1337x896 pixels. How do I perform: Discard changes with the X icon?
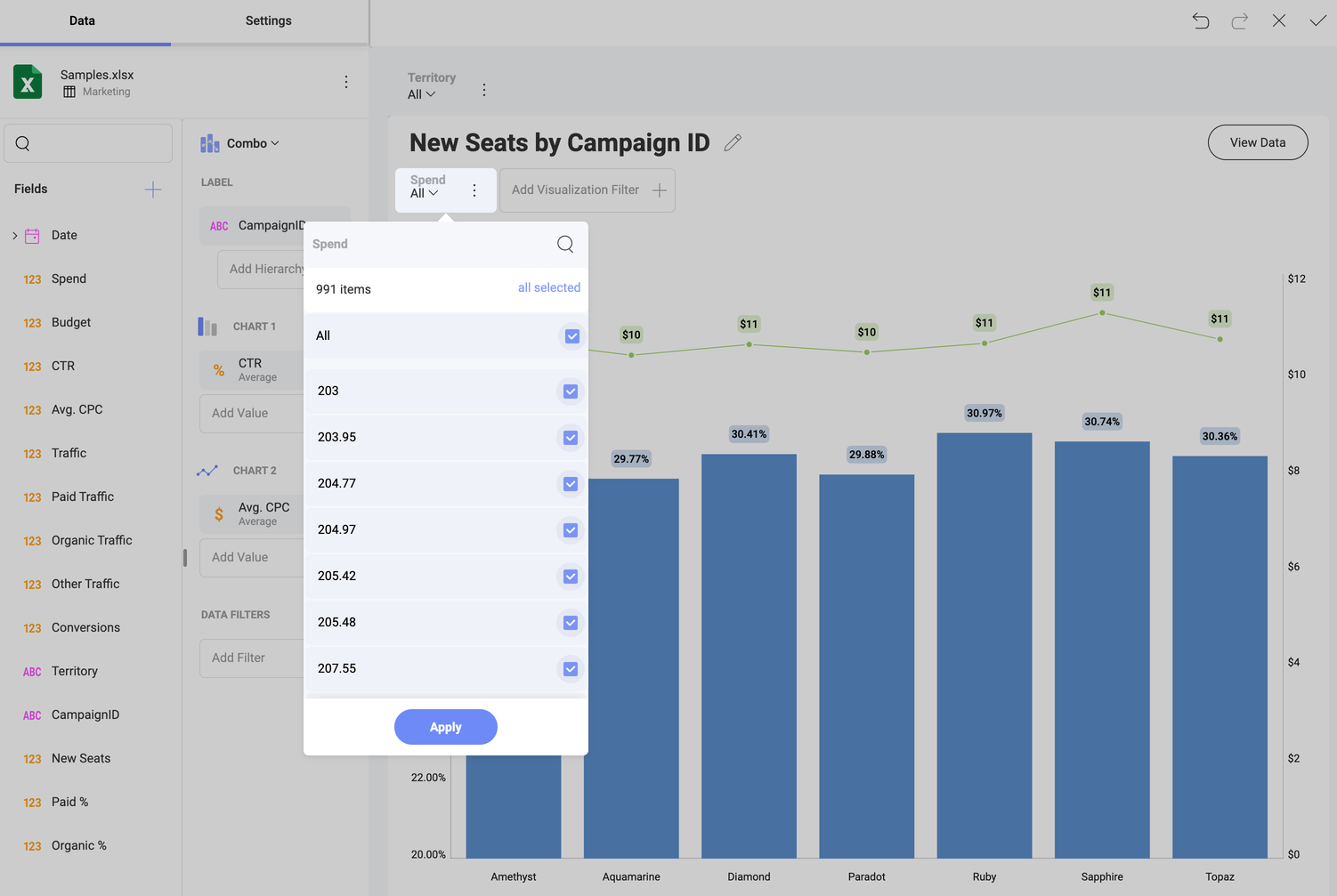(1279, 20)
